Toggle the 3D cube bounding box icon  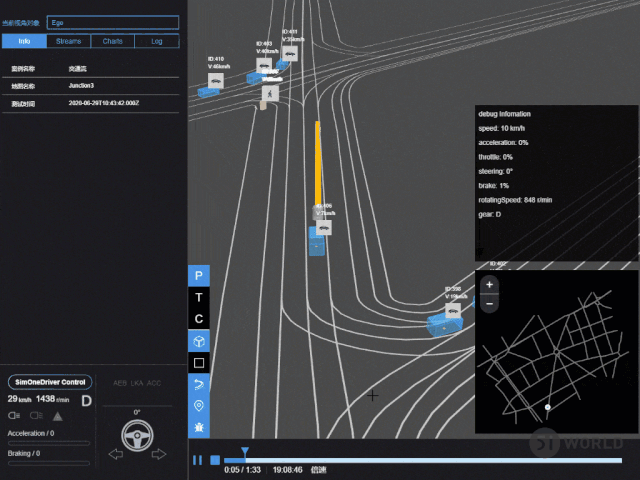click(x=199, y=341)
